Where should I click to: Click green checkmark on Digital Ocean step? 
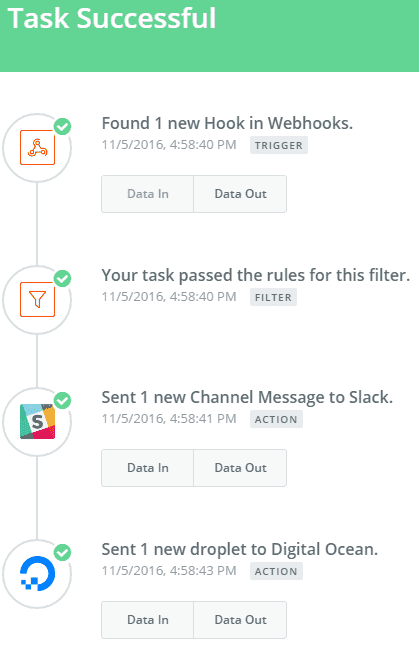(x=63, y=553)
